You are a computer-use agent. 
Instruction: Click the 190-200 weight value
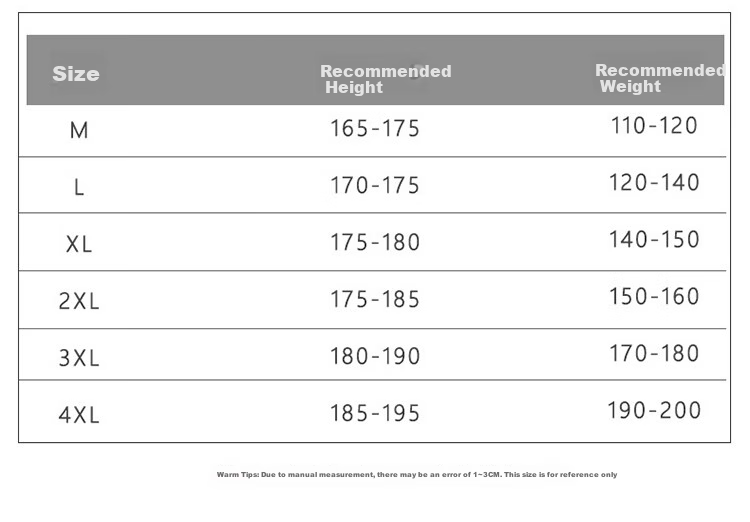click(654, 411)
